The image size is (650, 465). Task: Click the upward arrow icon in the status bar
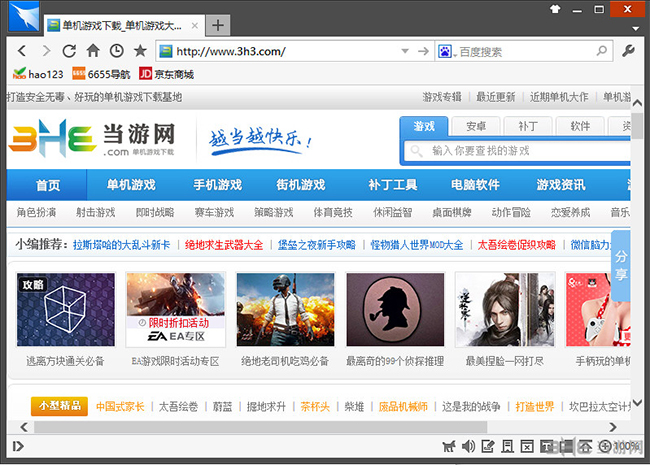pos(585,446)
